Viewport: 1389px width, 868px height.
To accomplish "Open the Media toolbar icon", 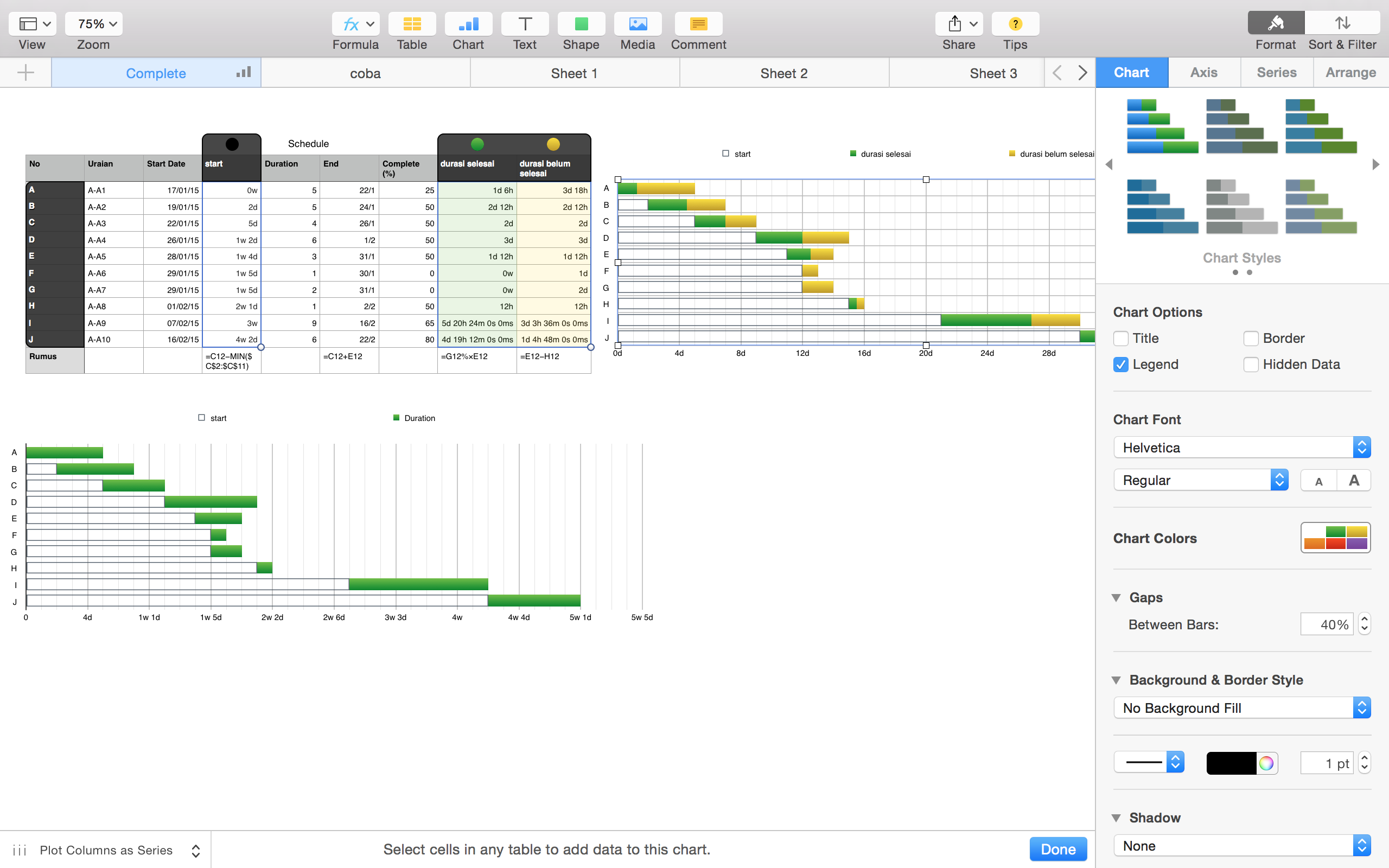I will click(x=637, y=24).
